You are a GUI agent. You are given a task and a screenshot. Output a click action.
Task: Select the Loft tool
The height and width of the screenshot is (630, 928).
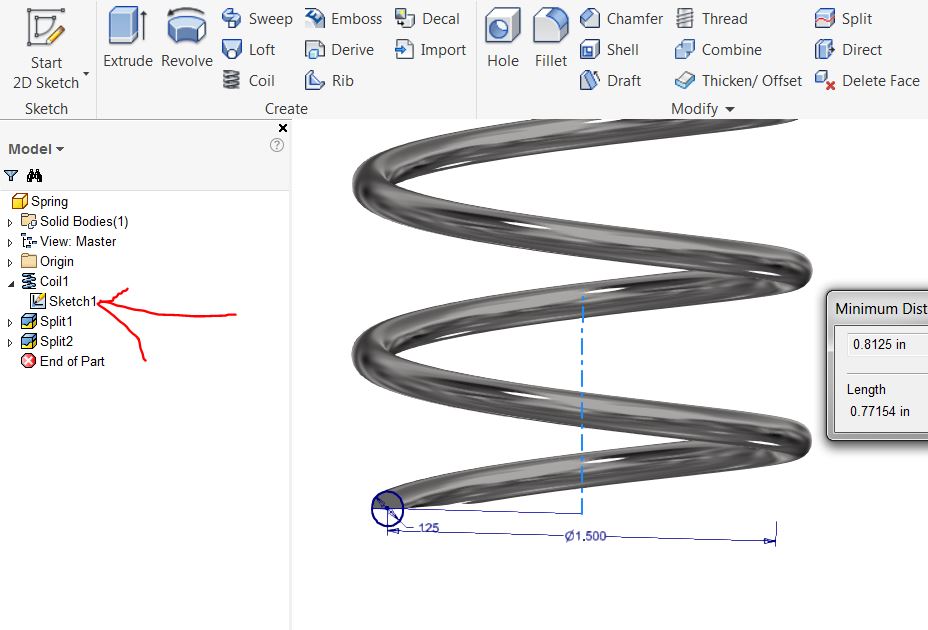click(x=251, y=49)
